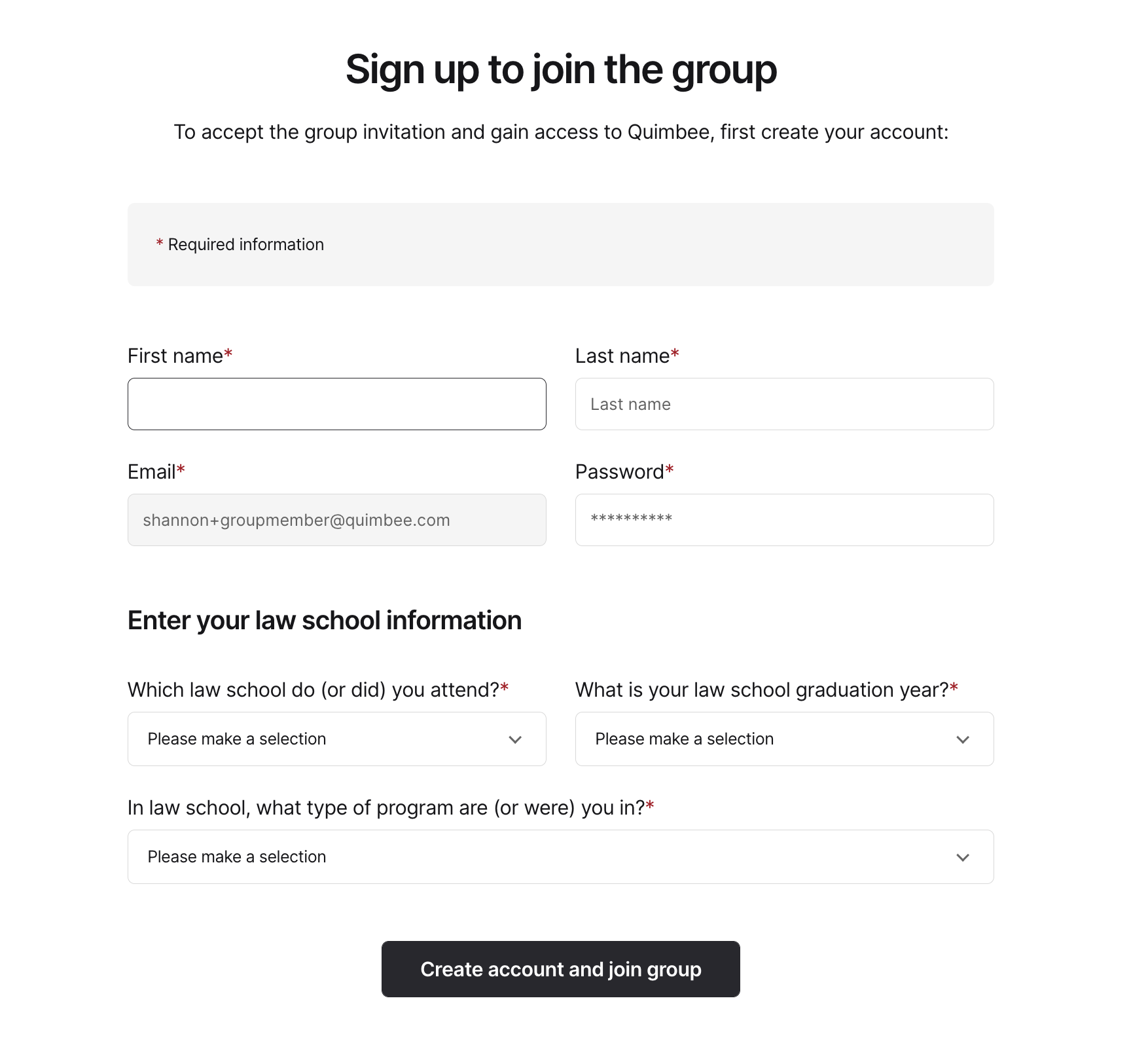Screen dimensions: 1148x1049
Task: Expand the program type dropdown
Action: point(560,856)
